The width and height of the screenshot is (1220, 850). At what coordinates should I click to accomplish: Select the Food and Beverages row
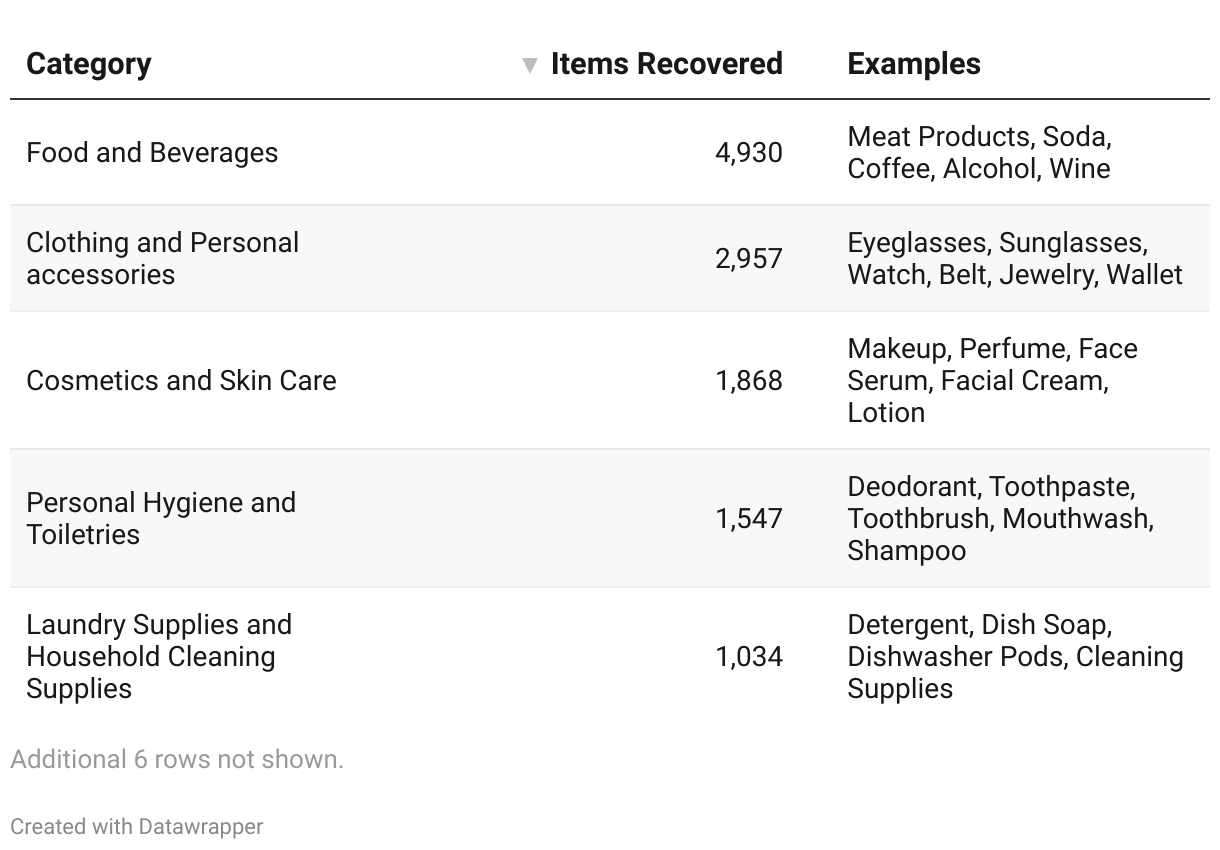pyautogui.click(x=152, y=153)
